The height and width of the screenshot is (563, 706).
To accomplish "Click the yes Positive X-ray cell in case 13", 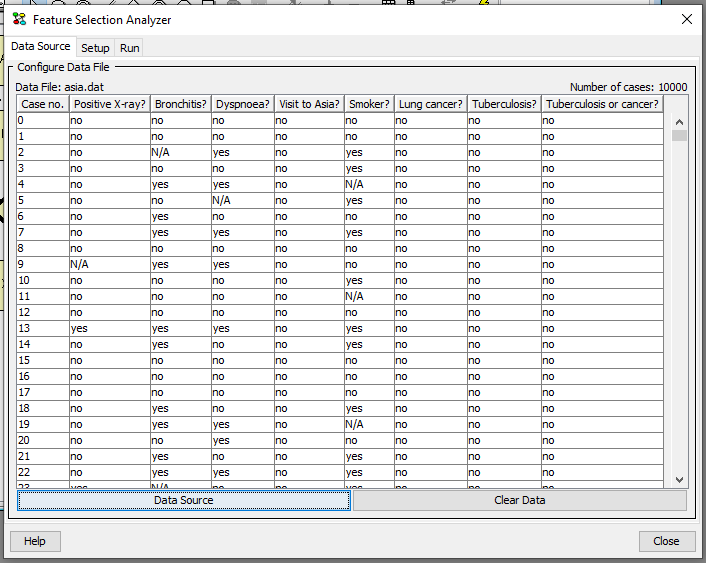I will click(x=110, y=328).
